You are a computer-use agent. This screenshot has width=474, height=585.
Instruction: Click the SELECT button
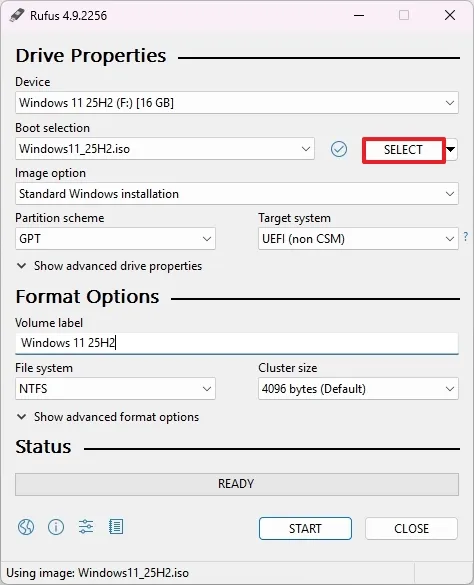pyautogui.click(x=403, y=150)
